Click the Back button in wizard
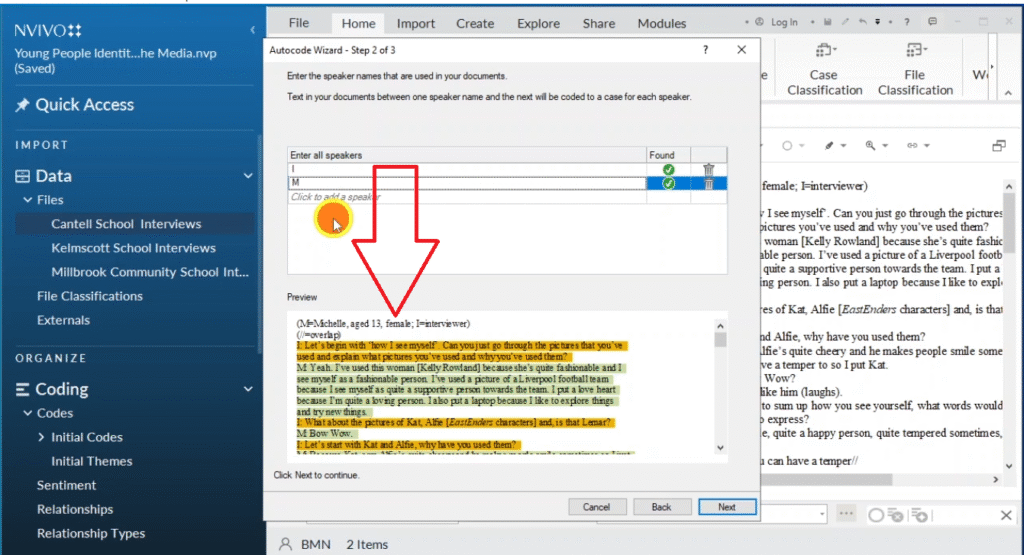Screen dimensions: 1024x555 pyautogui.click(x=661, y=507)
